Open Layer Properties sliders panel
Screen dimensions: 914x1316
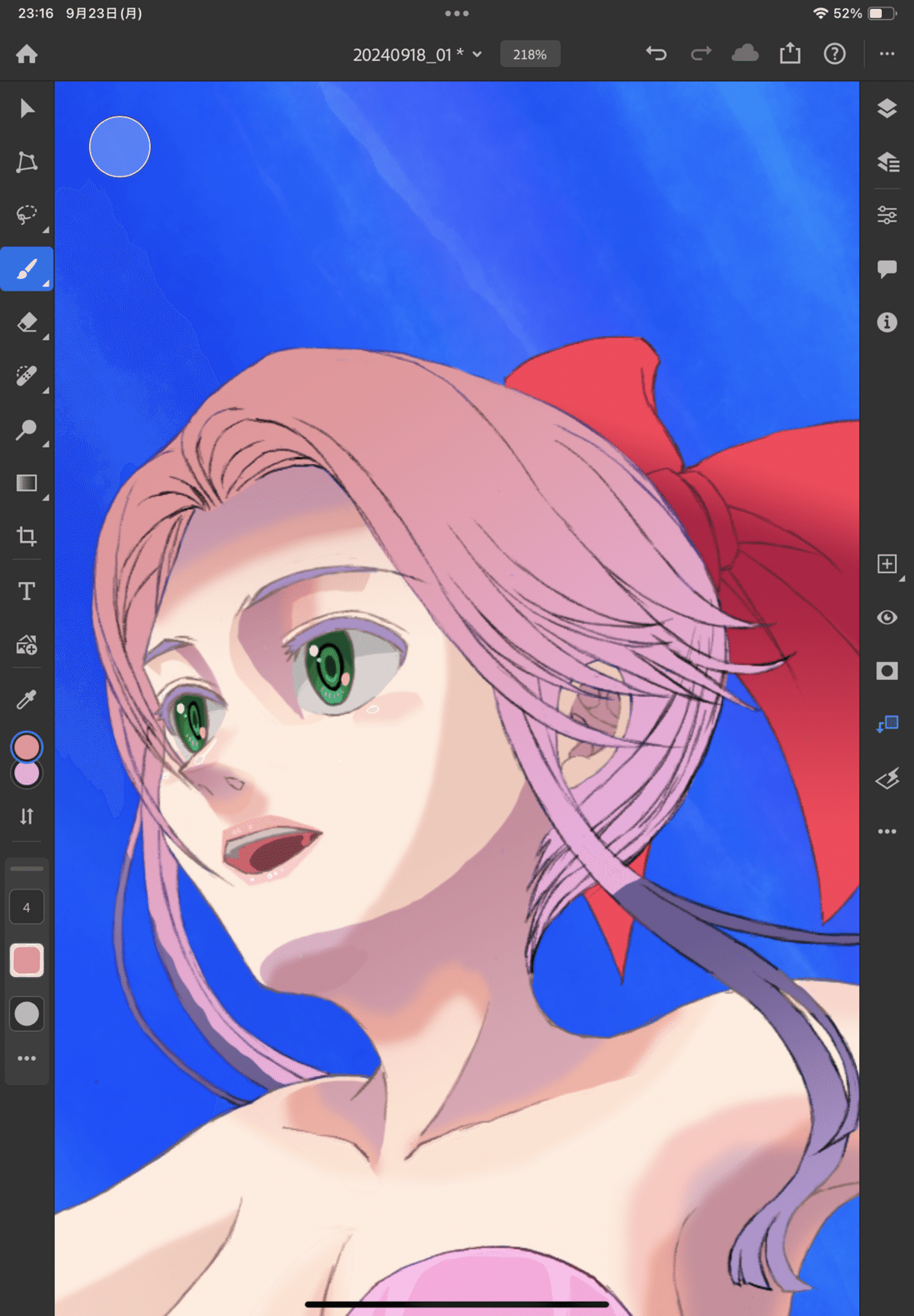[887, 216]
